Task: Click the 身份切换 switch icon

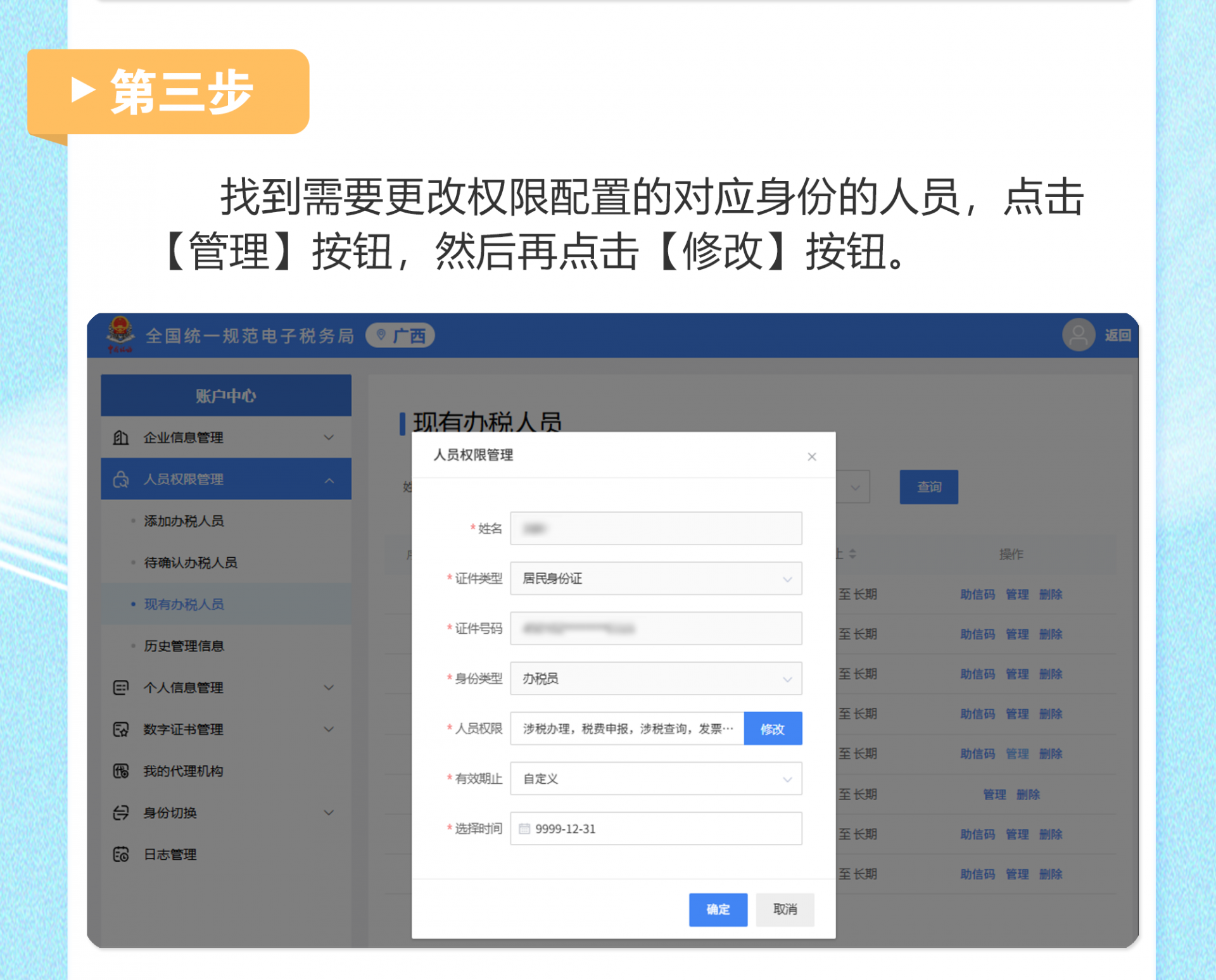Action: pyautogui.click(x=121, y=813)
